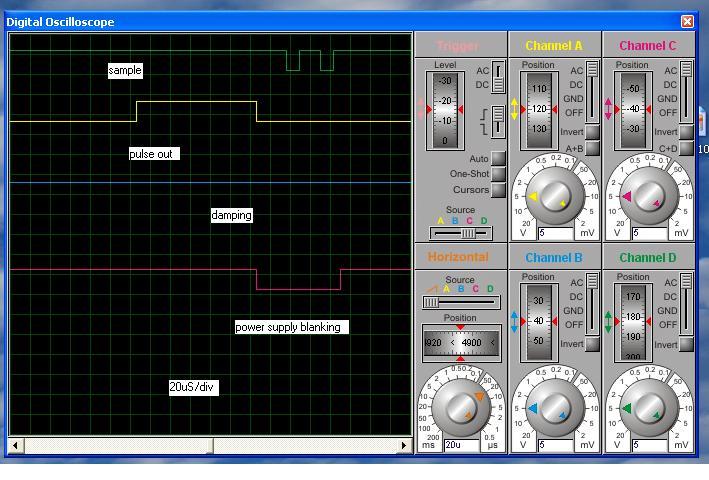Screen dimensions: 709x480
Task: Click Channel B Position thumbwheel
Action: [x=539, y=323]
